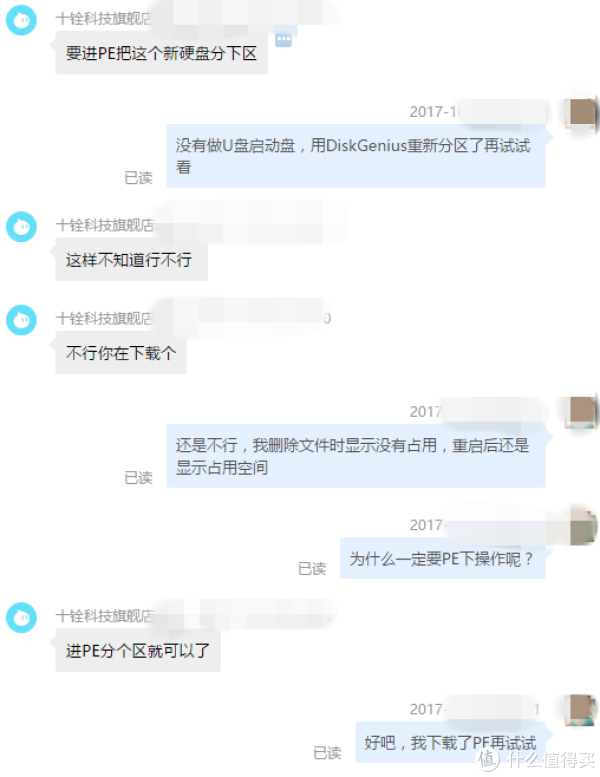Click the shop avatar beside 进PE分个区就可以了

coord(21,617)
